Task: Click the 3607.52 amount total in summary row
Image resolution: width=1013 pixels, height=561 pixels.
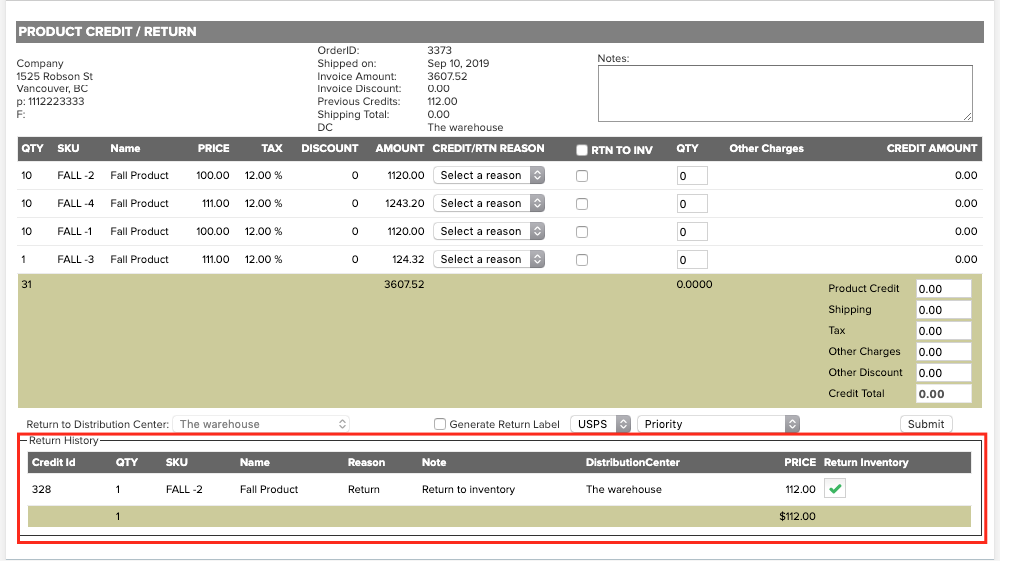Action: click(404, 284)
